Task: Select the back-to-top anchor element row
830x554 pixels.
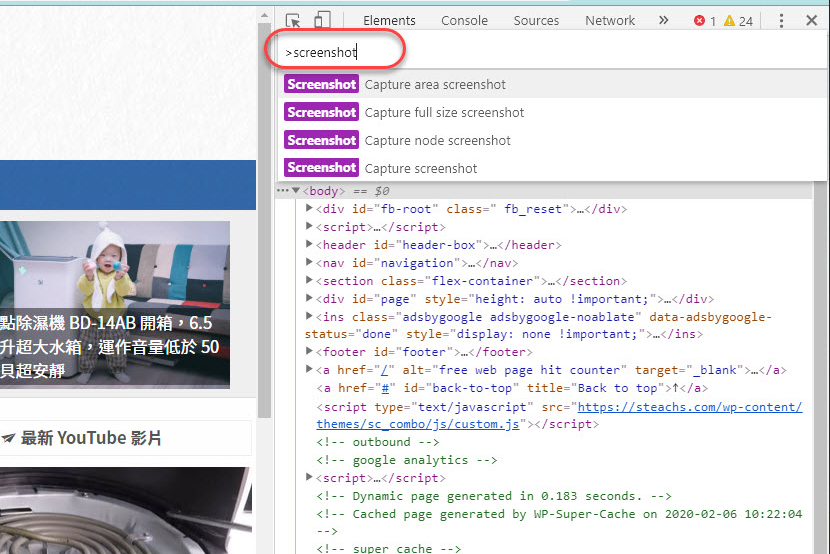Action: (512, 388)
